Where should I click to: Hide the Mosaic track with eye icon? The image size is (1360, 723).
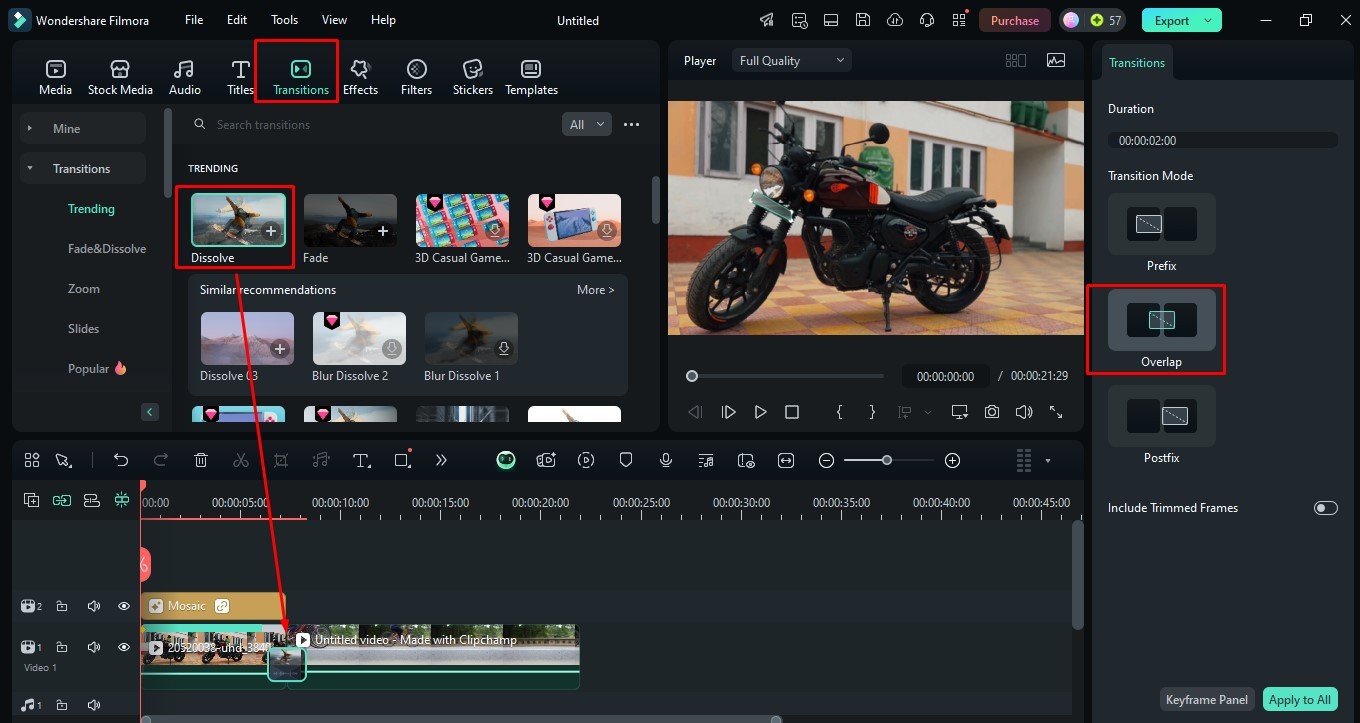click(124, 606)
